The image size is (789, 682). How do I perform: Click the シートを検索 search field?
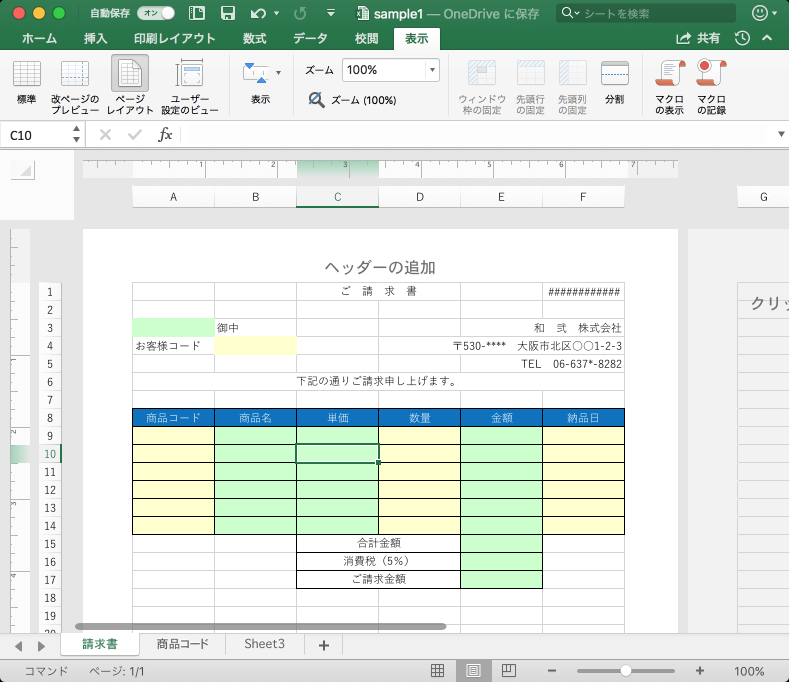coord(646,13)
